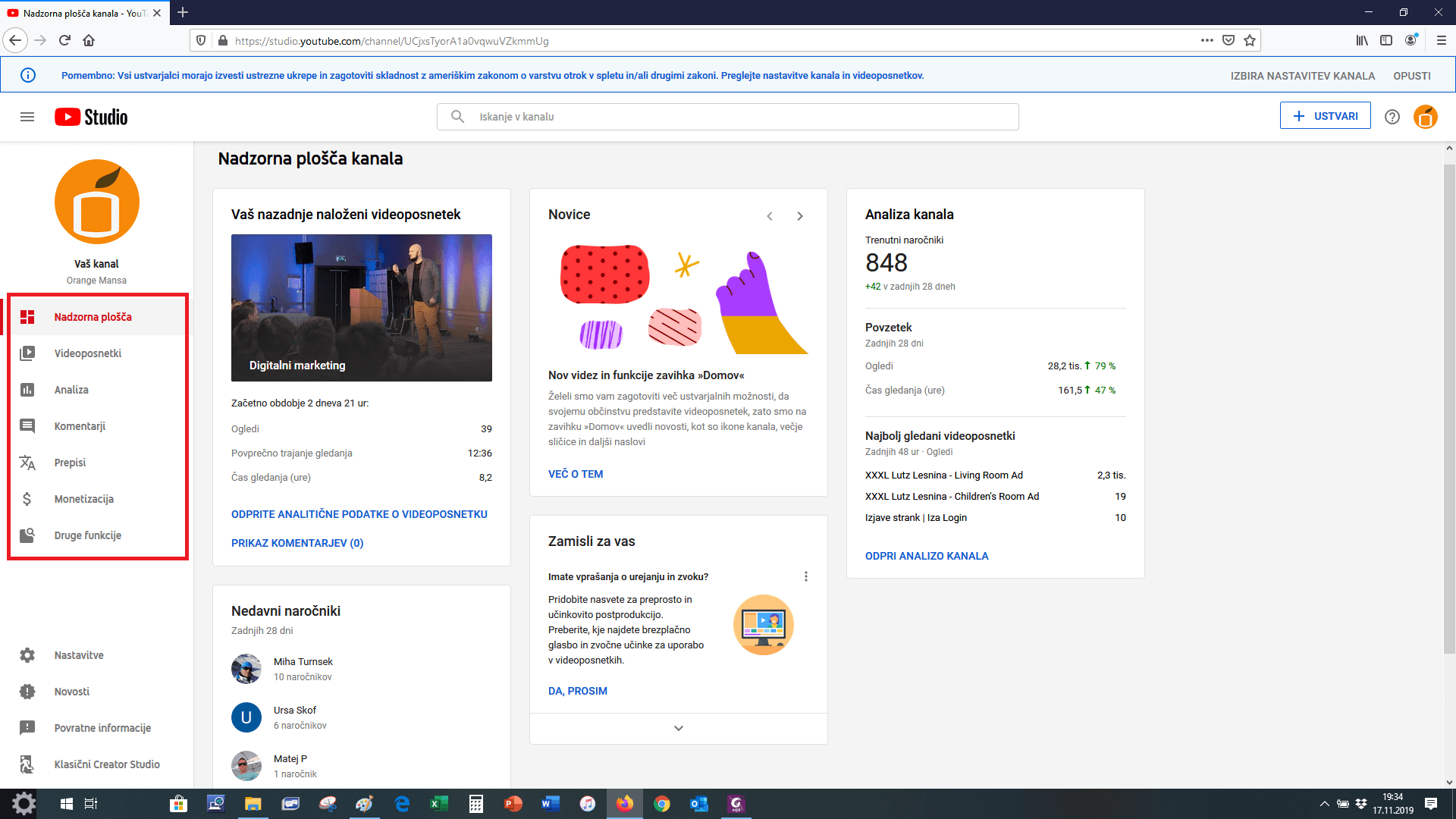
Task: Select Druge funkcije menu item
Action: pyautogui.click(x=87, y=535)
